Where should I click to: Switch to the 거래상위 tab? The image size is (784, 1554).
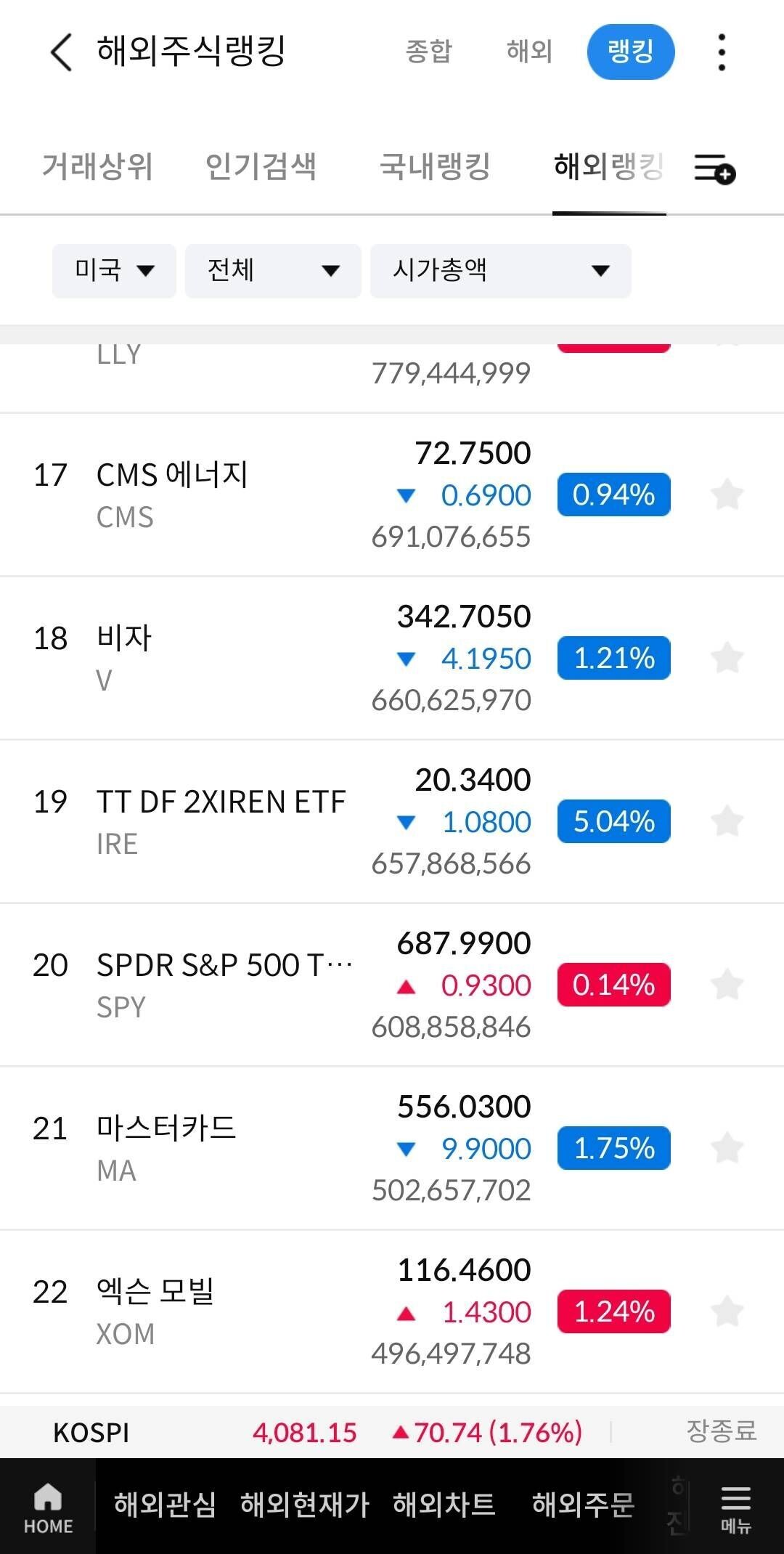click(97, 166)
